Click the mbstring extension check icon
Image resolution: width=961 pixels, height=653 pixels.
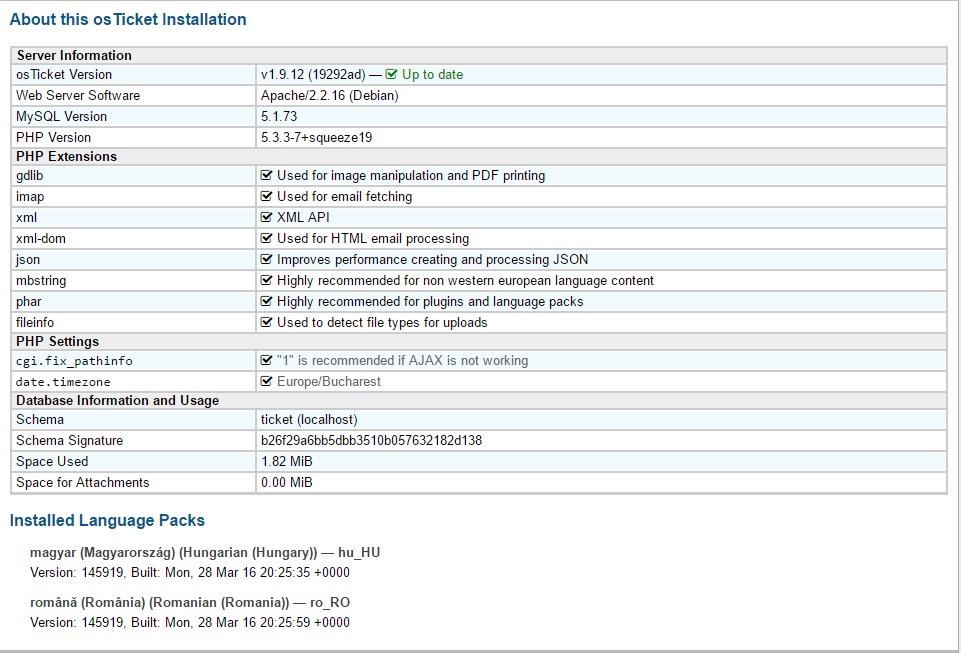267,280
